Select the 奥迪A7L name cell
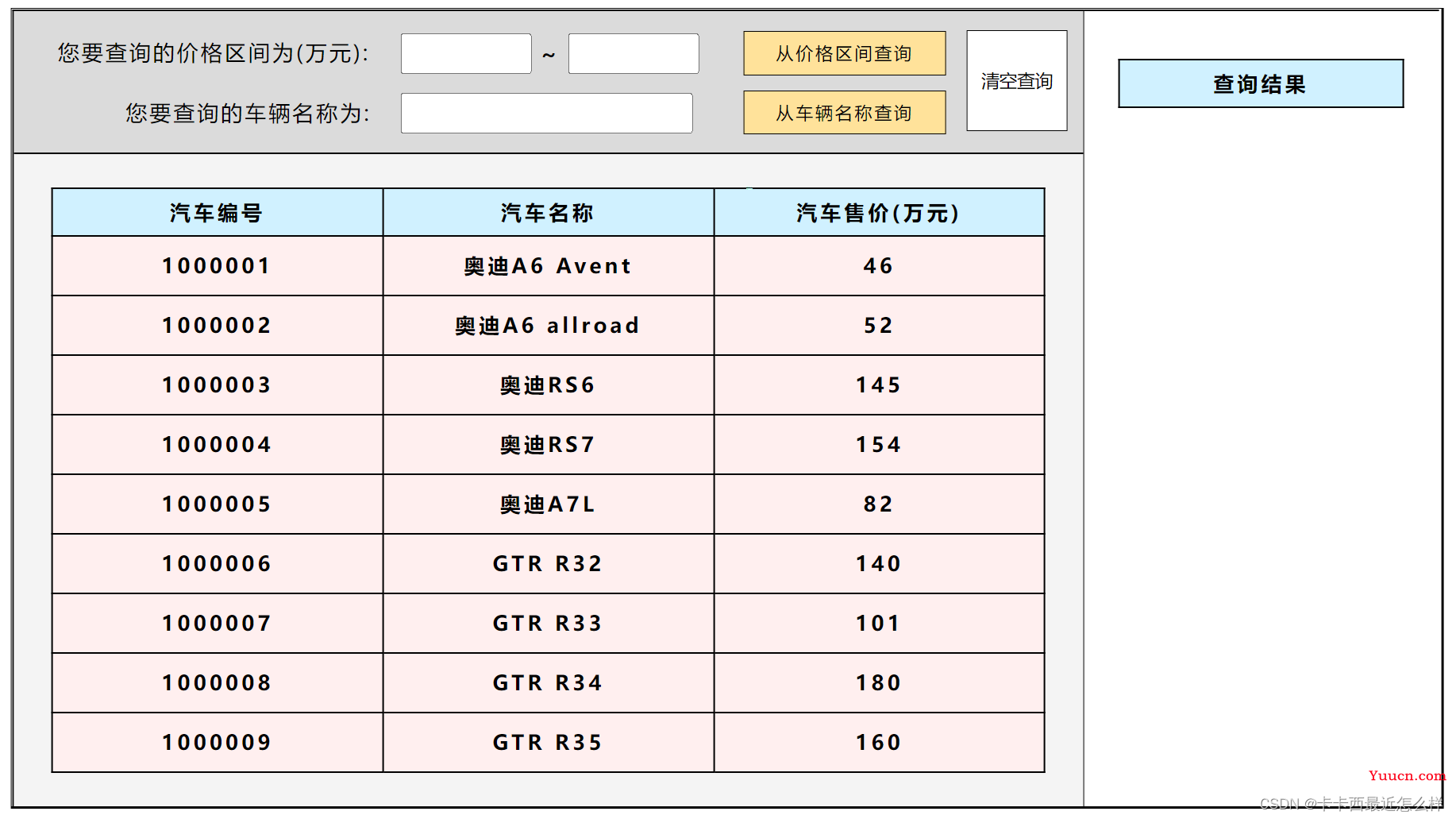The image size is (1456, 819). click(549, 504)
